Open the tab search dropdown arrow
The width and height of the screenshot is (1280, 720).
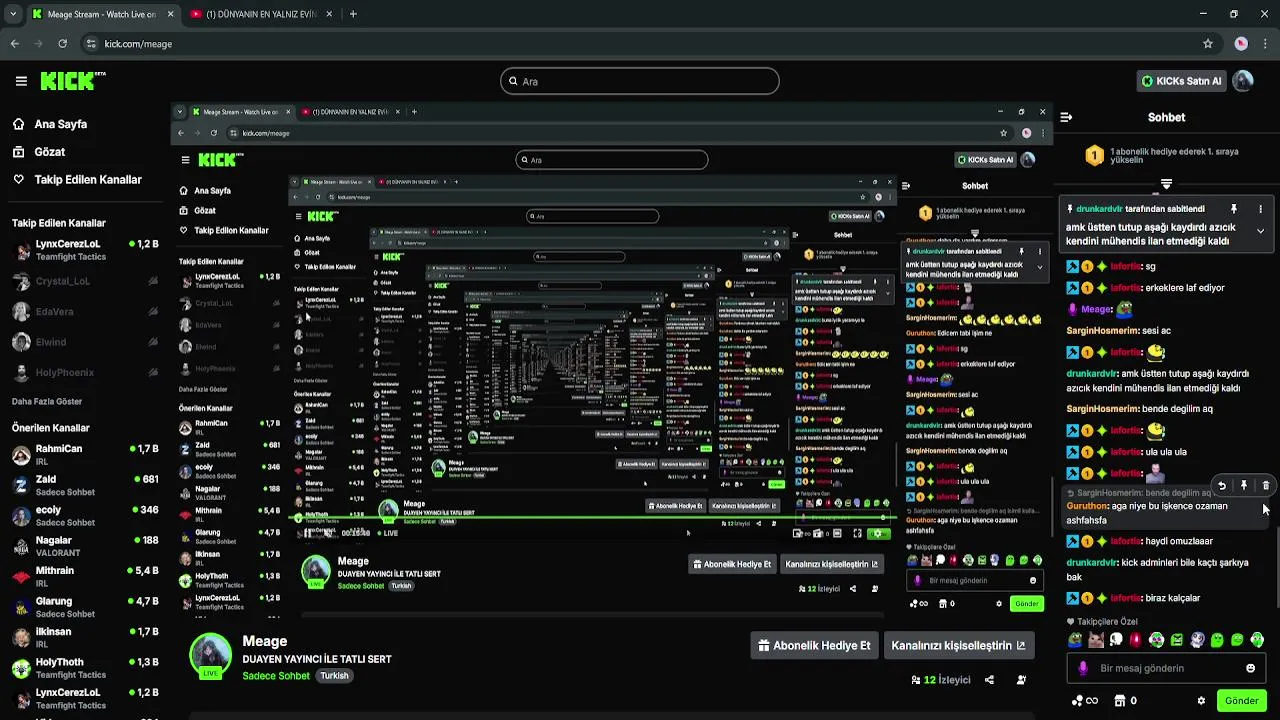tap(12, 14)
